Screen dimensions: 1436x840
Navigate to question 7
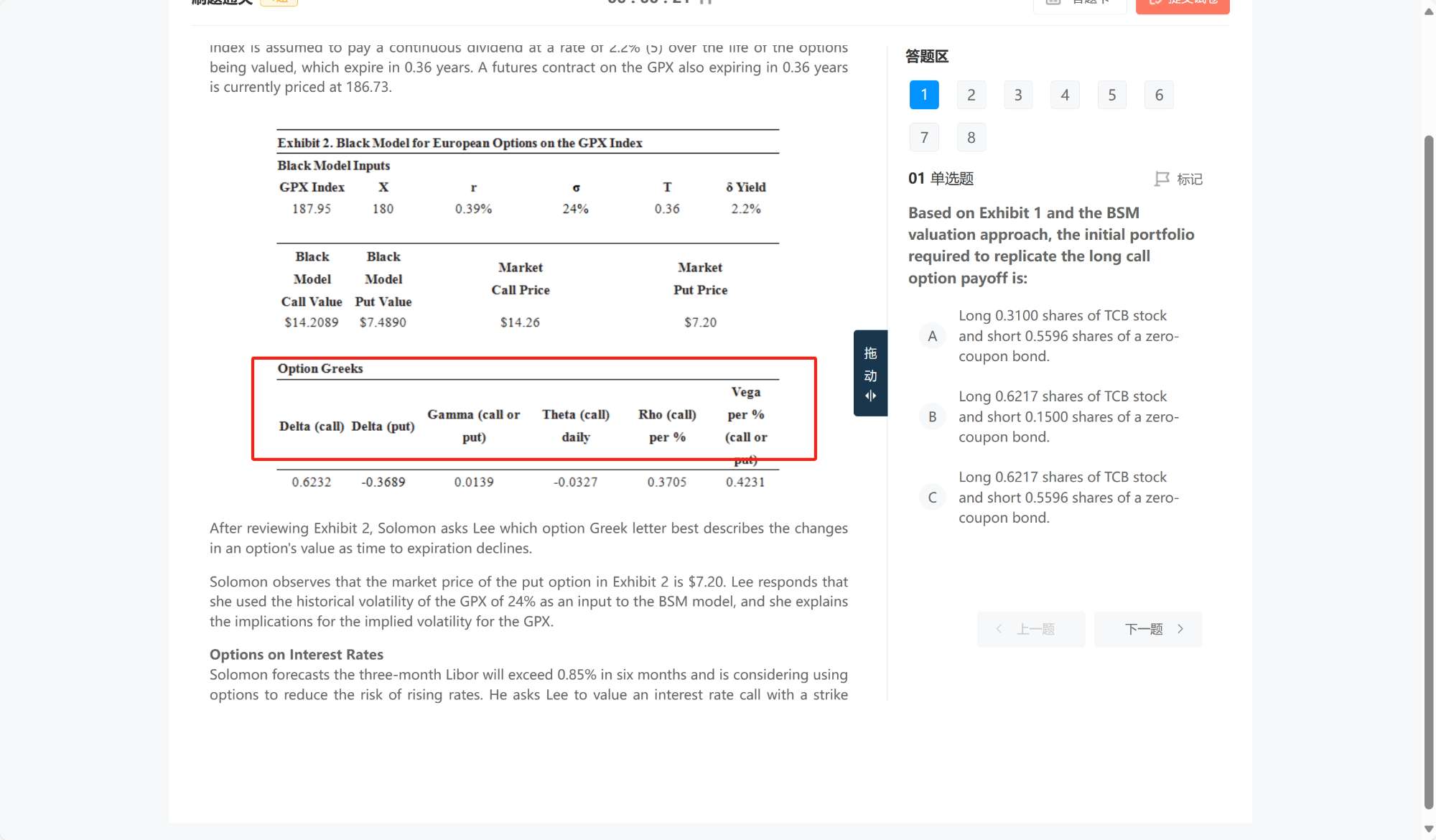coord(924,137)
